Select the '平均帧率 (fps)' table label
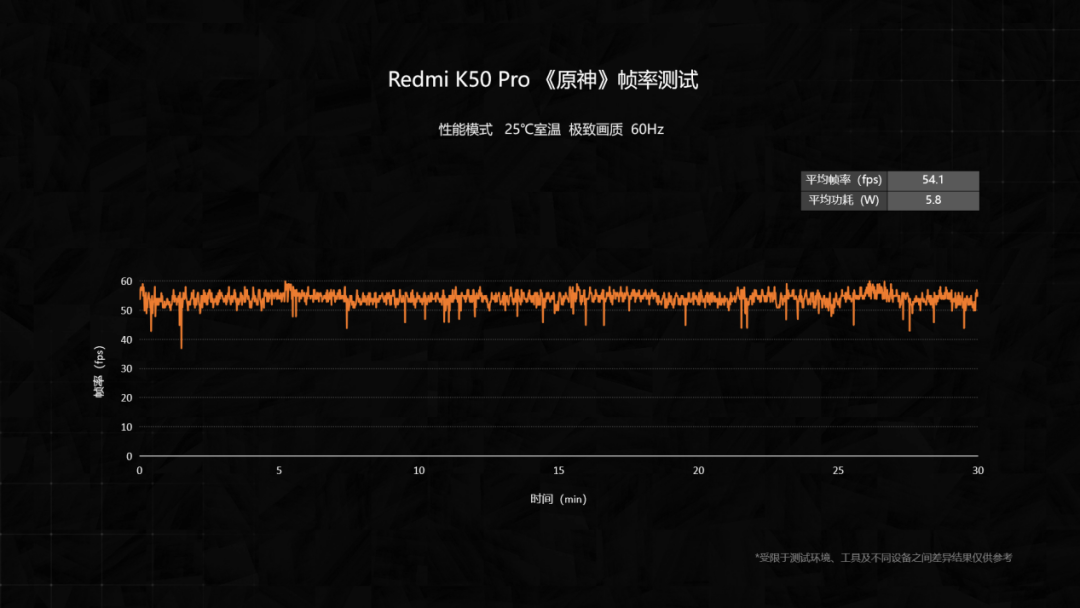 (844, 180)
